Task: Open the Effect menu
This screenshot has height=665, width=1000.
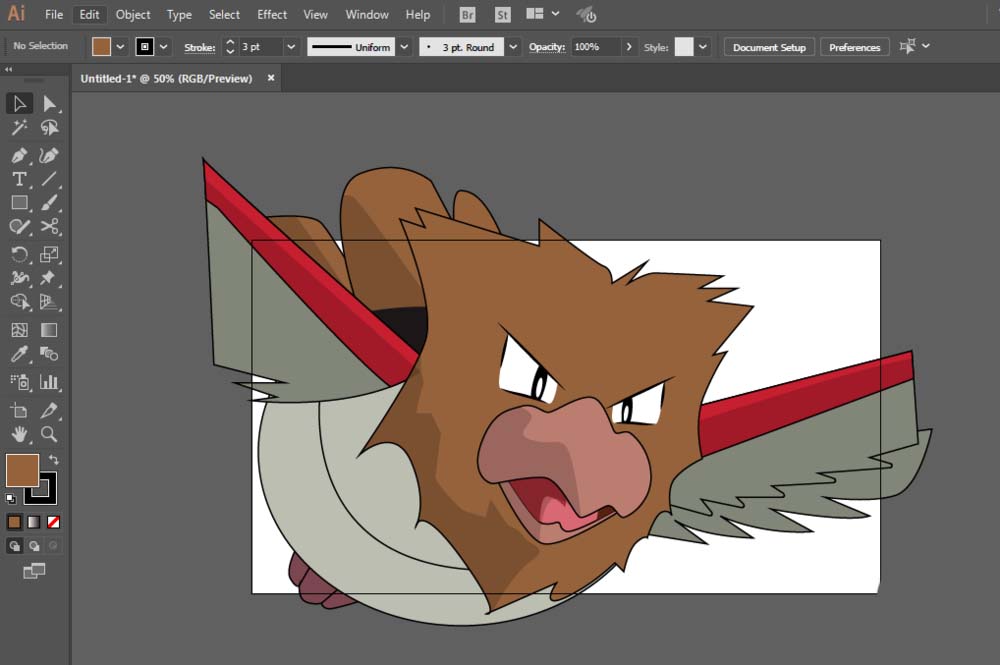Action: click(x=272, y=15)
